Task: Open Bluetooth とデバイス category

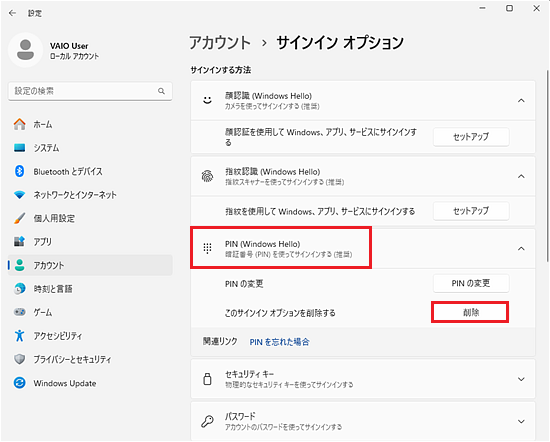Action: point(90,171)
